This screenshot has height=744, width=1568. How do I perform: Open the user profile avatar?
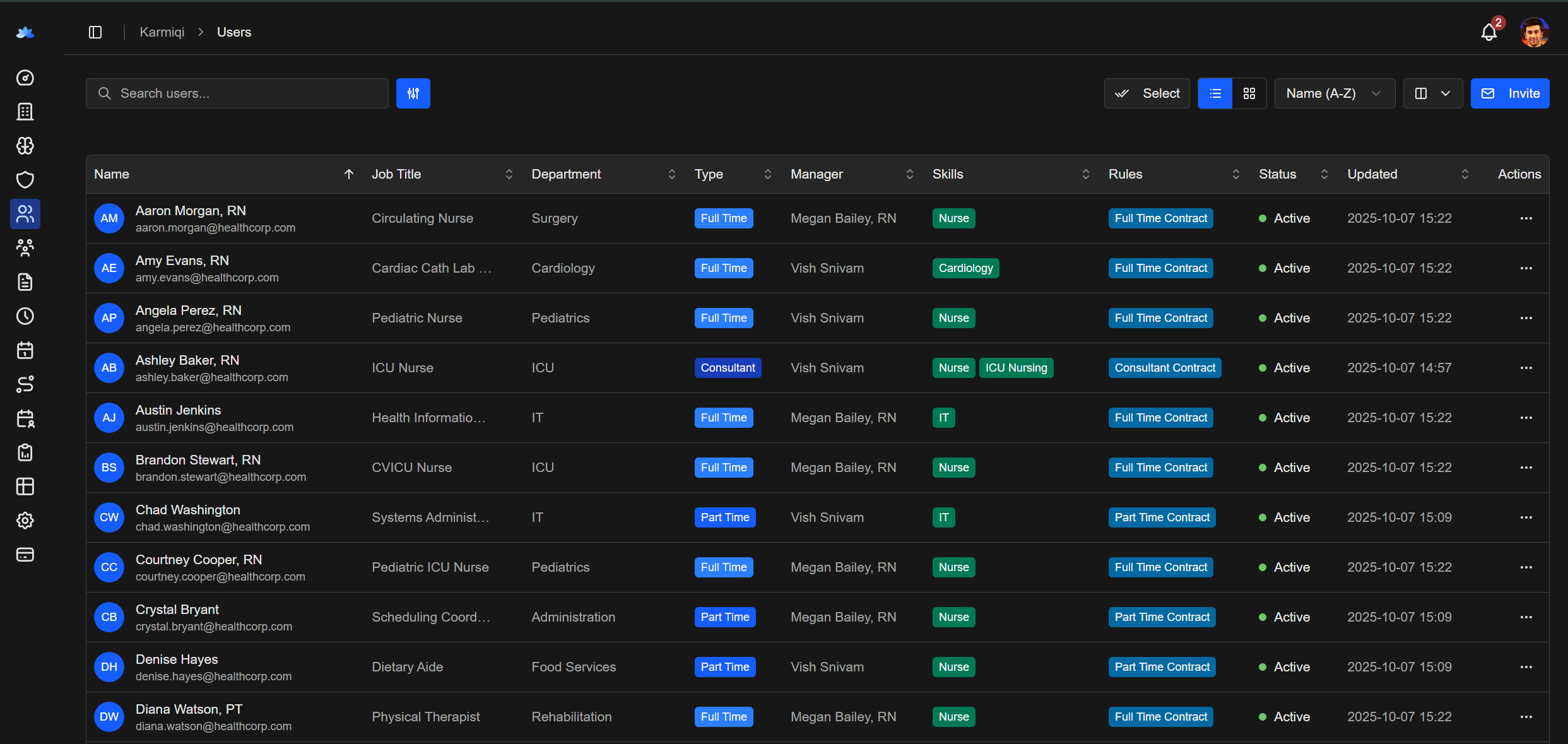(x=1535, y=32)
